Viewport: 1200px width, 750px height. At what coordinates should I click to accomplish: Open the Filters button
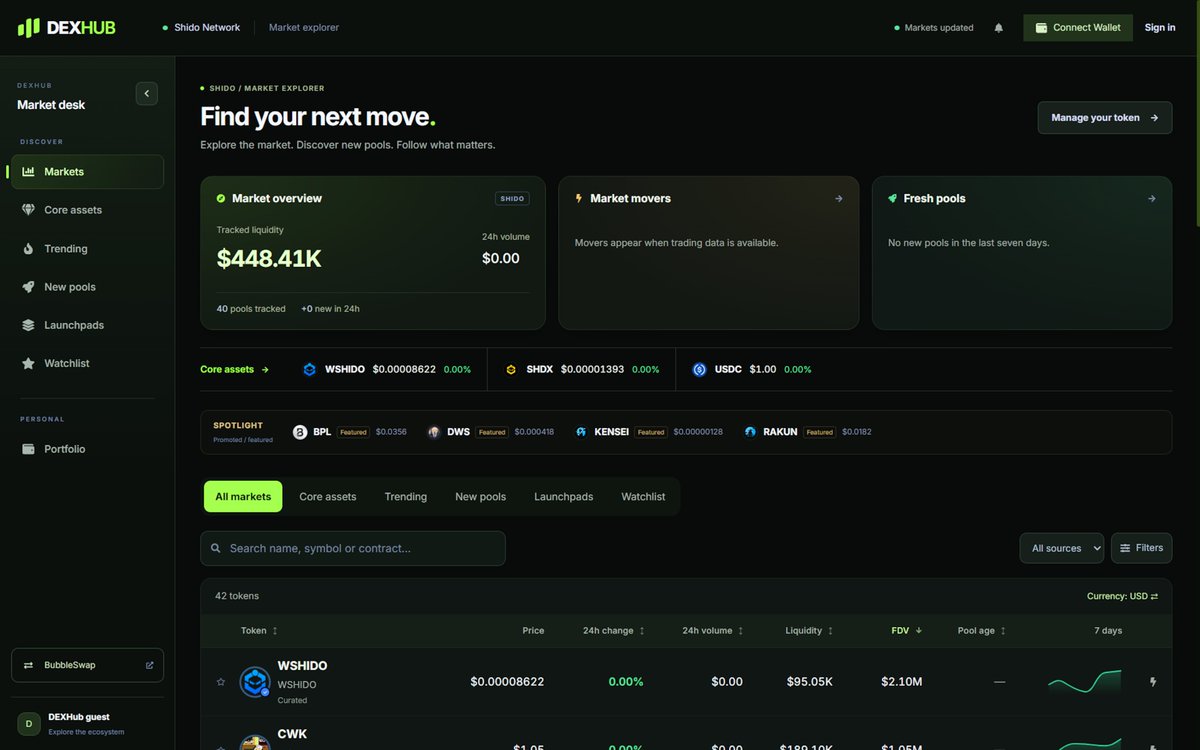pyautogui.click(x=1142, y=548)
